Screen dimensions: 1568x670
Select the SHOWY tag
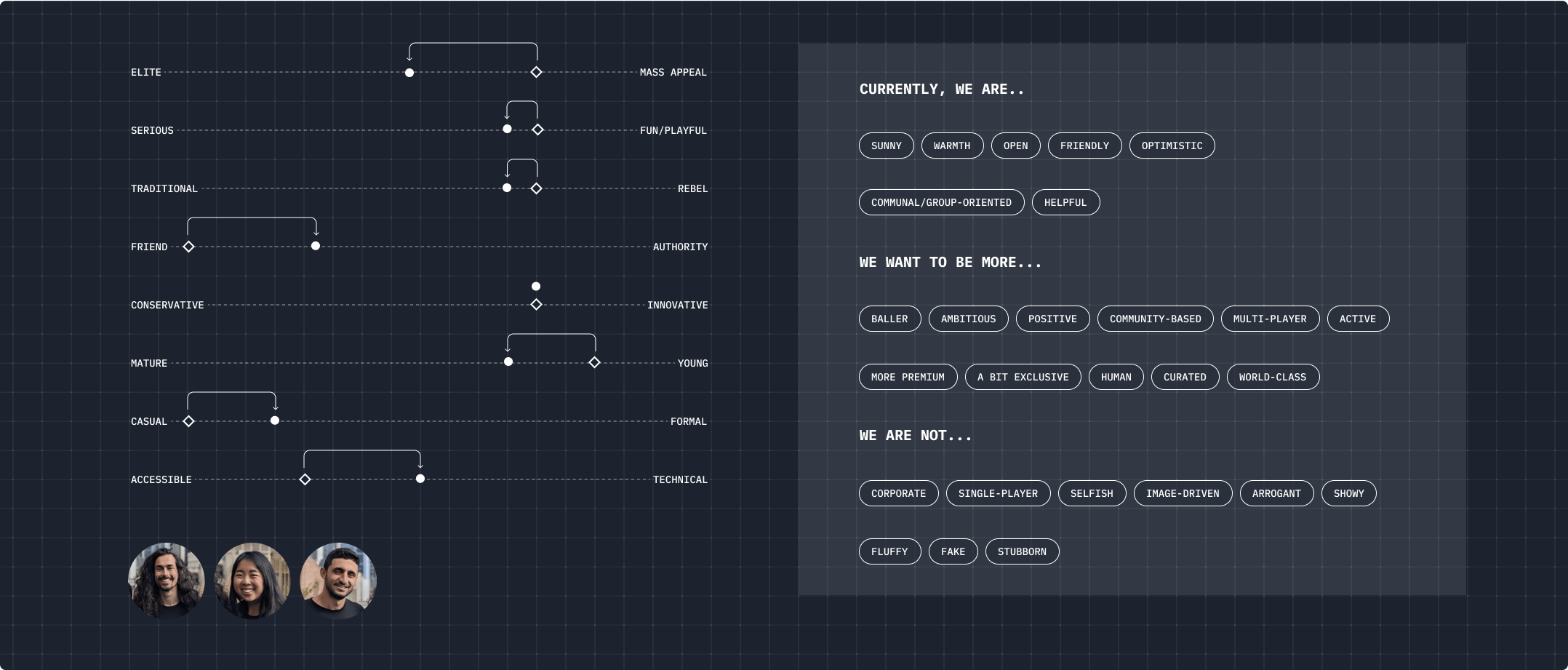1348,493
